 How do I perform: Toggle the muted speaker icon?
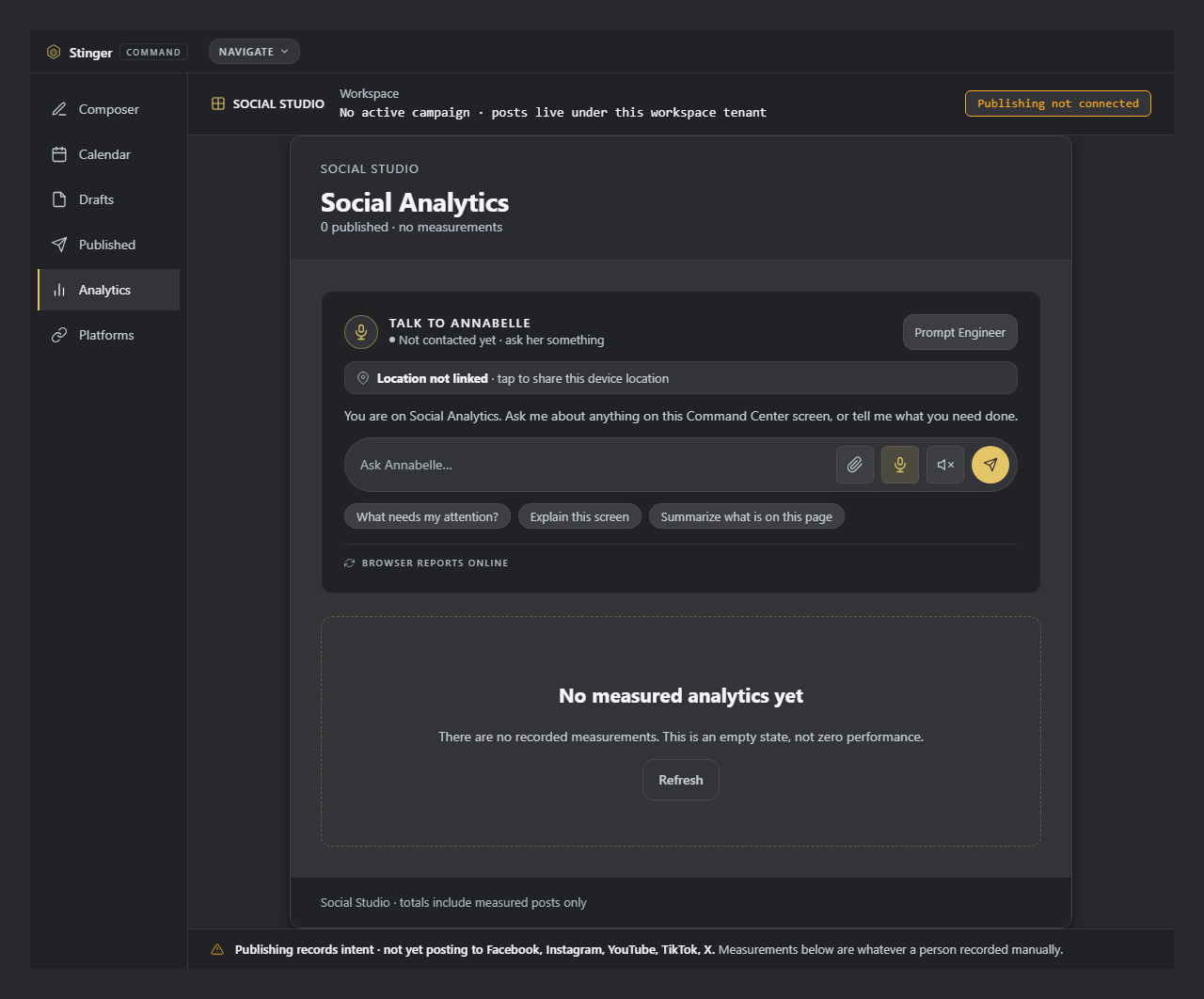pos(945,465)
